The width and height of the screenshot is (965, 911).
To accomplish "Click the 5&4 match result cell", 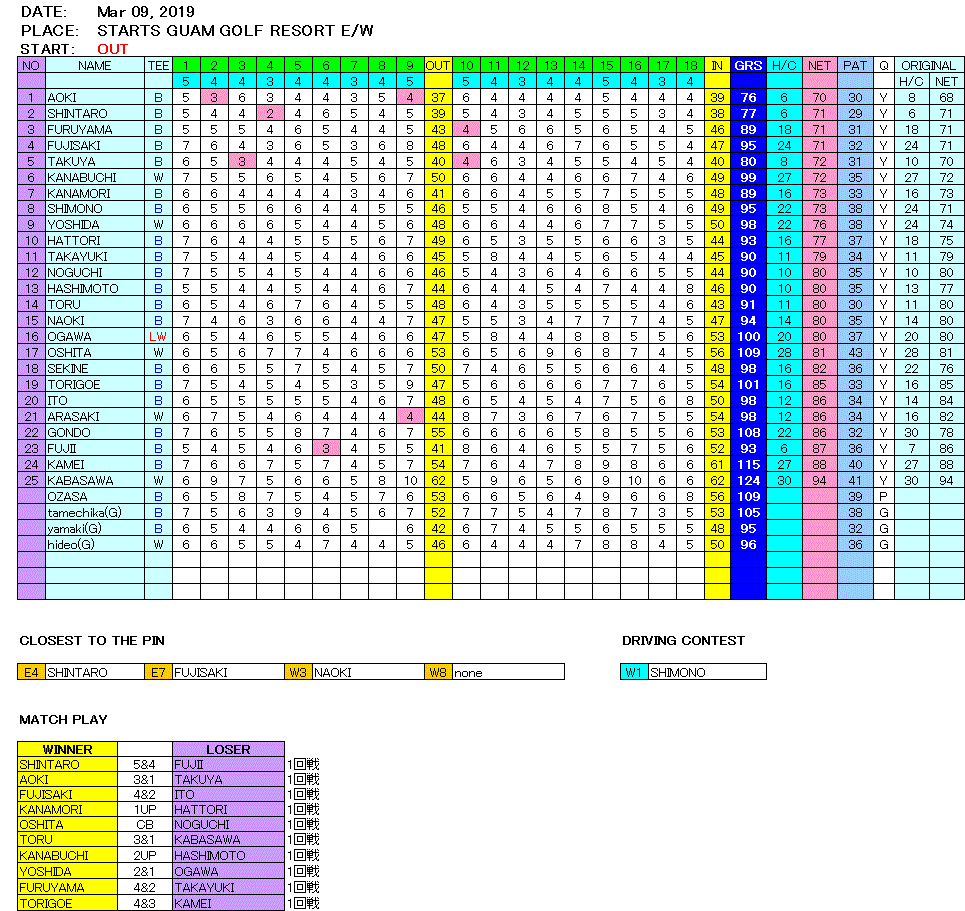I will point(145,765).
